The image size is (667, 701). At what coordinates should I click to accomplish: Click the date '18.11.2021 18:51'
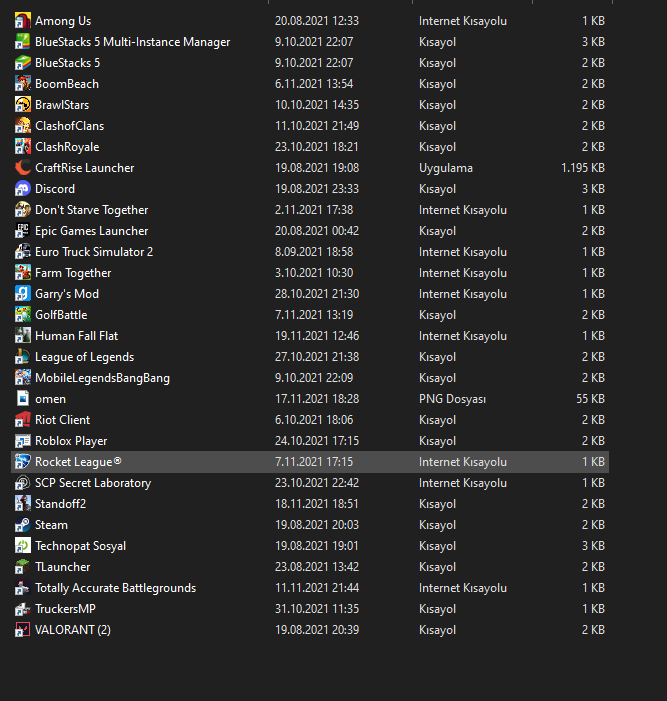point(317,504)
